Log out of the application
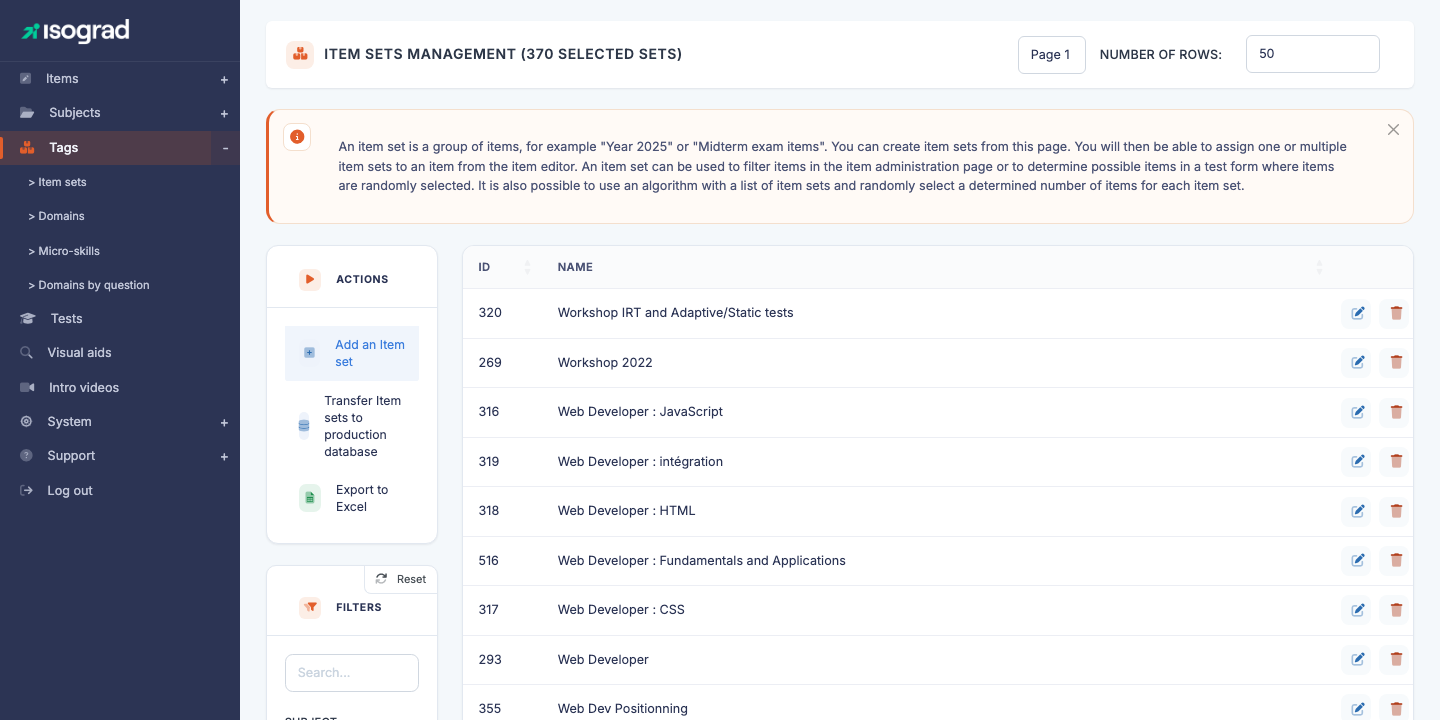 click(x=70, y=491)
